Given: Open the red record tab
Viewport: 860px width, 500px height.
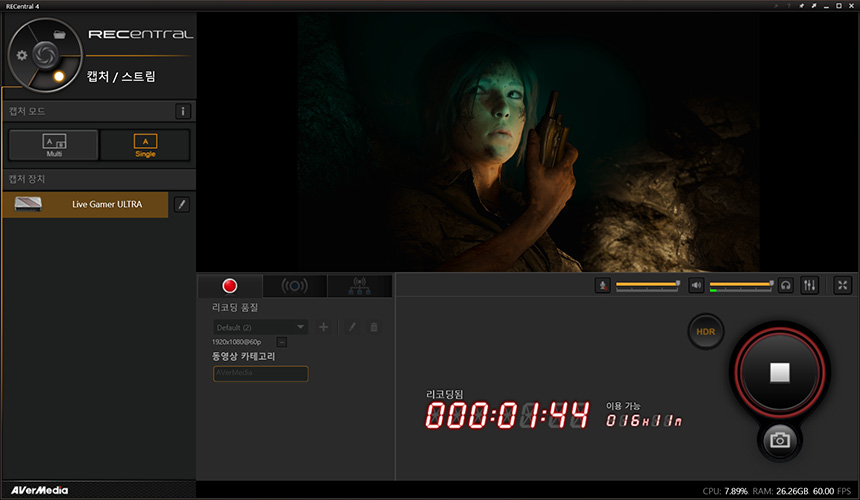Looking at the screenshot, I should [x=230, y=286].
